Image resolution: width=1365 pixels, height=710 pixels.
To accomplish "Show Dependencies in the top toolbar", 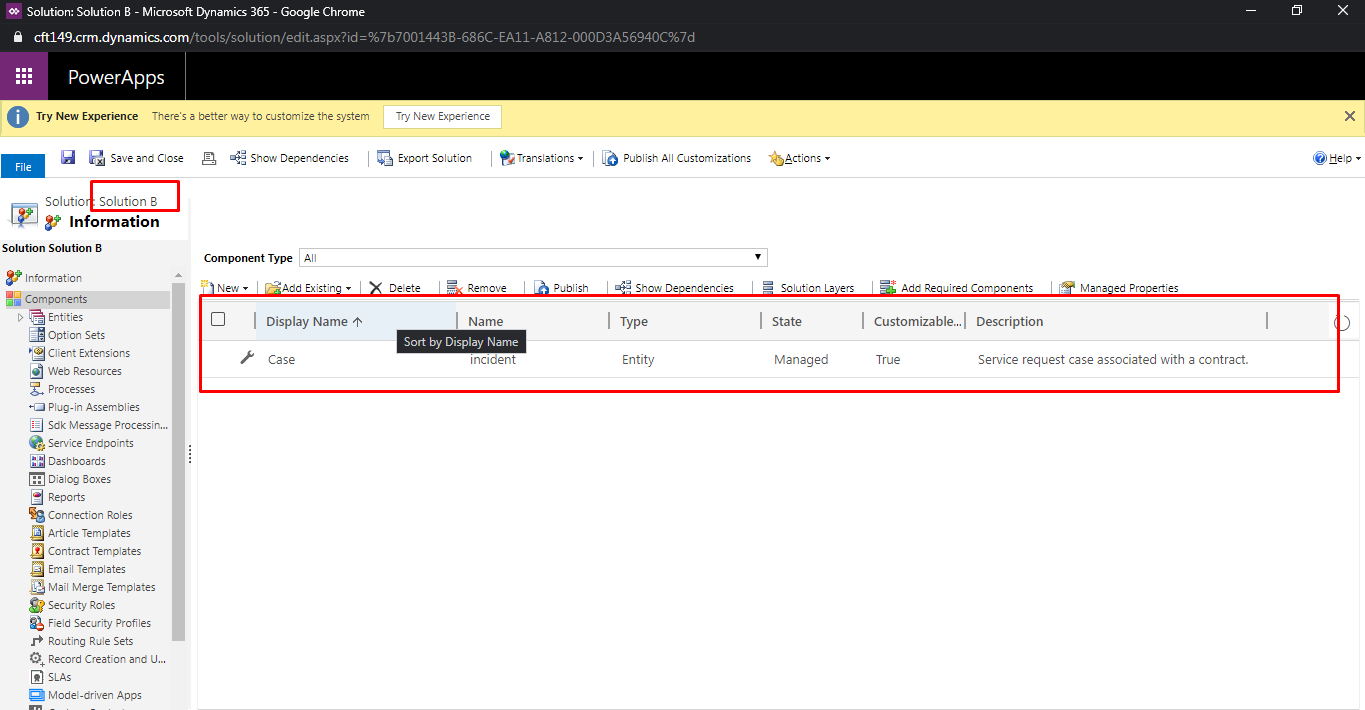I will pyautogui.click(x=289, y=158).
